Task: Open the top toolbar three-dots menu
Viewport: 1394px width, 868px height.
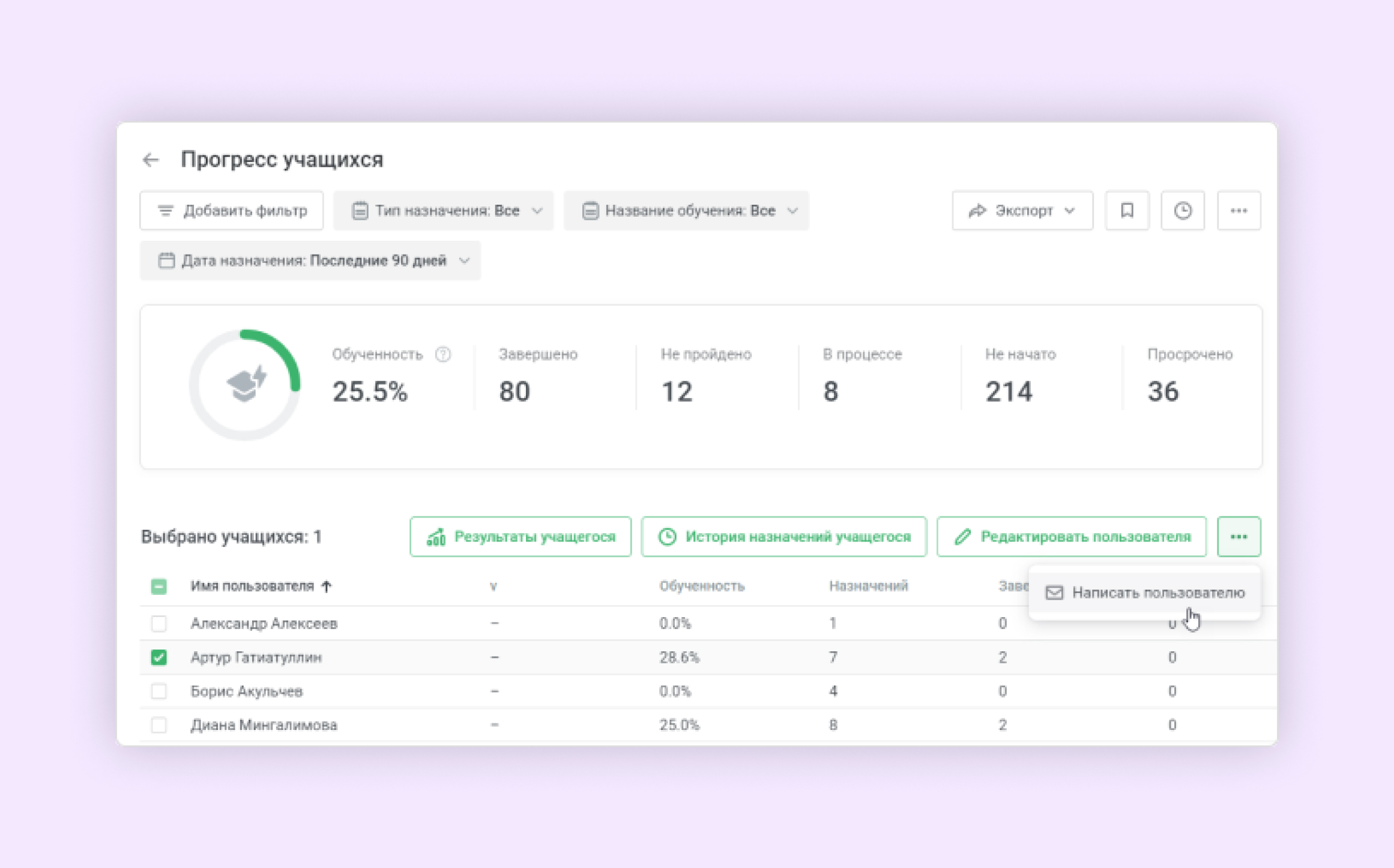Action: pyautogui.click(x=1239, y=211)
